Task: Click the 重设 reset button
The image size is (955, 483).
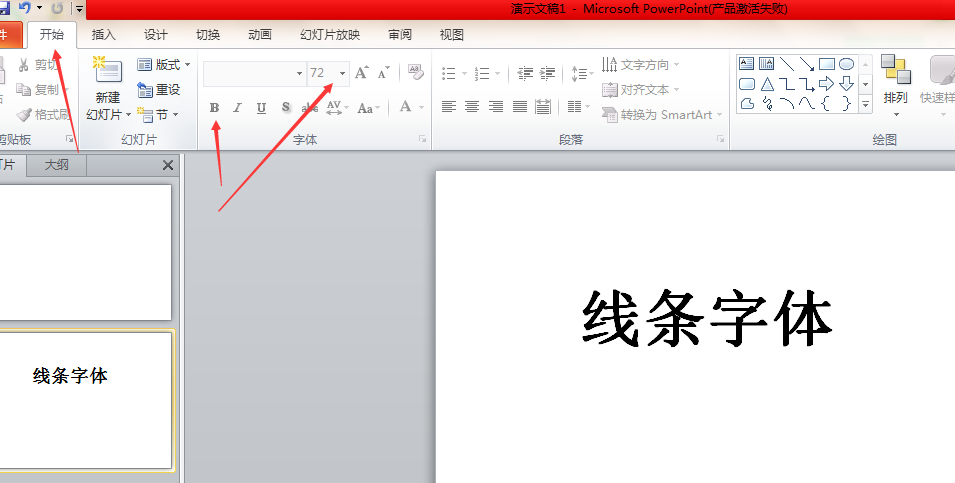Action: pos(159,90)
